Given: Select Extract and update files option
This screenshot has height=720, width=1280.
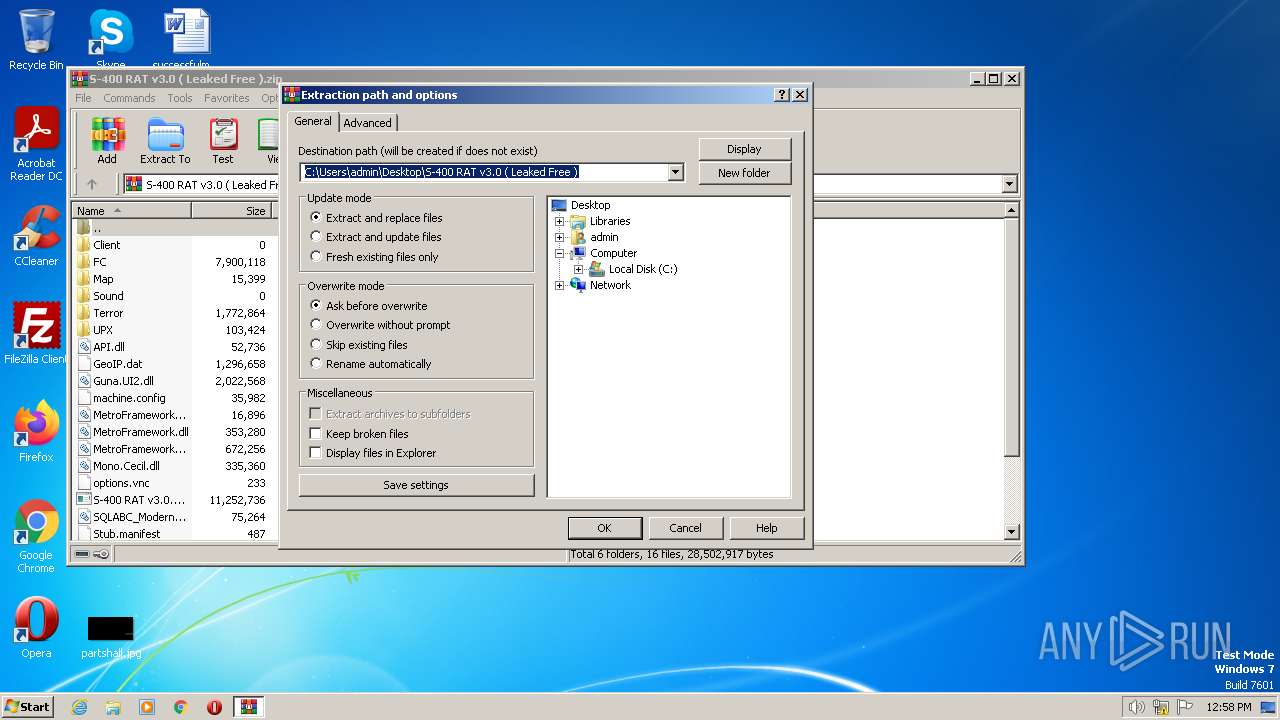Looking at the screenshot, I should tap(376, 237).
